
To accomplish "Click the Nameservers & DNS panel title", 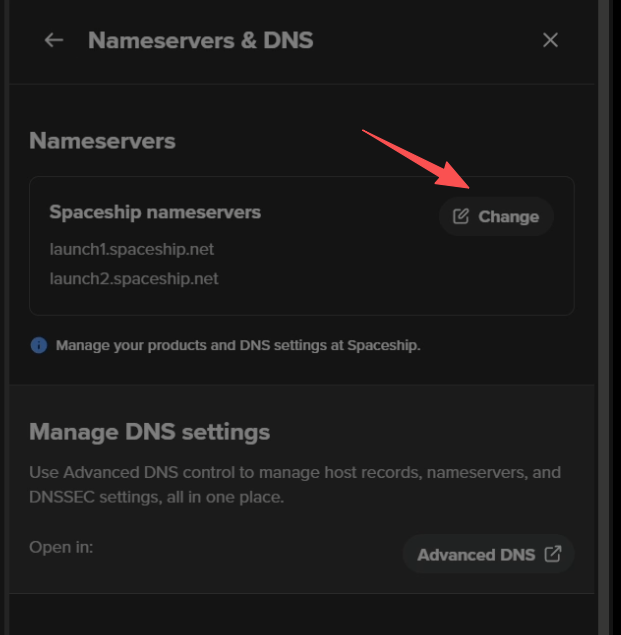I will click(x=200, y=40).
